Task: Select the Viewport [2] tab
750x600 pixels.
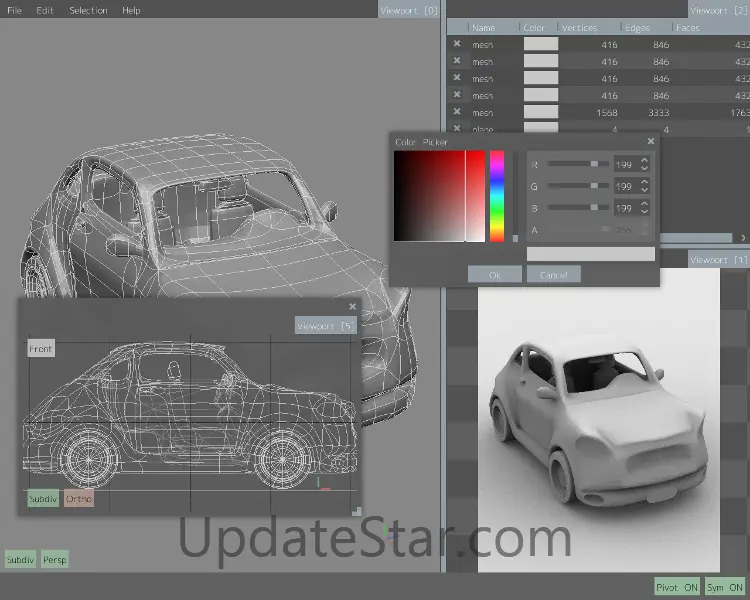Action: (x=719, y=10)
